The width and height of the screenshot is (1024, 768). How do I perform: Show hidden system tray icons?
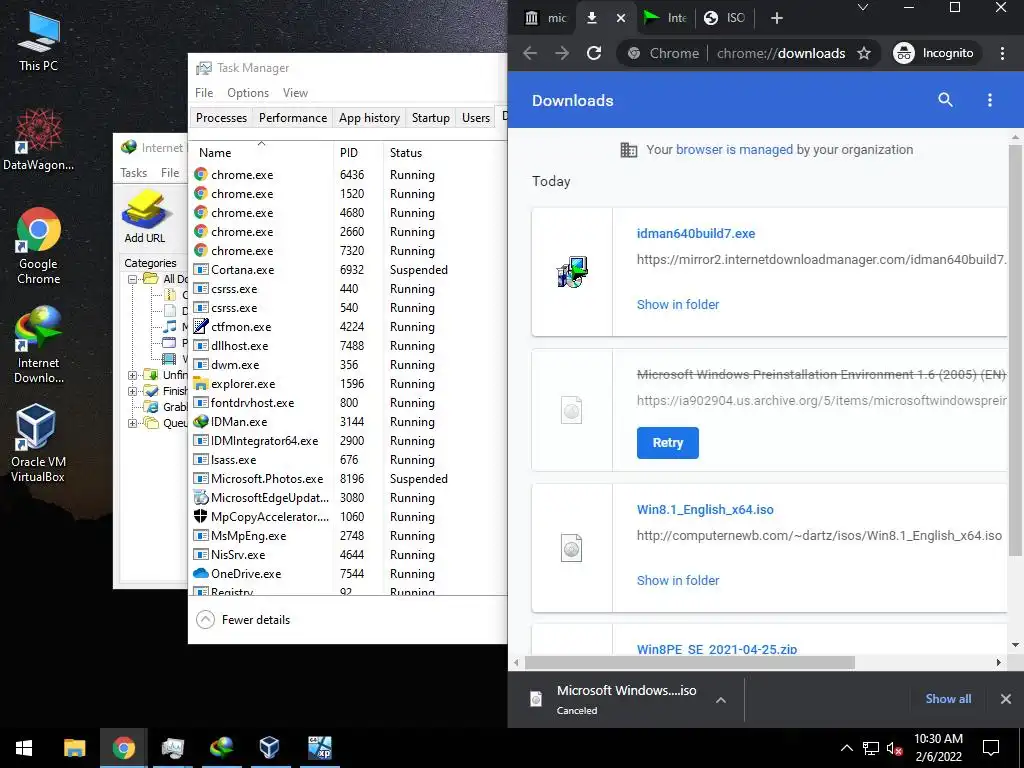[846, 748]
